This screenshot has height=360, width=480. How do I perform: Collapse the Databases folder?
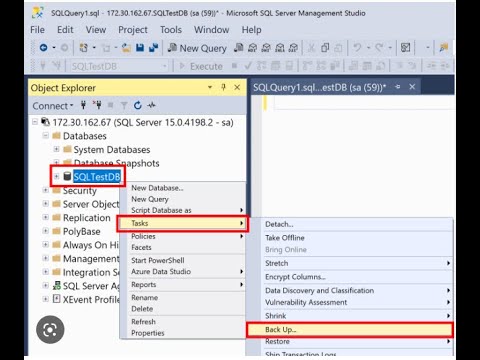point(46,136)
